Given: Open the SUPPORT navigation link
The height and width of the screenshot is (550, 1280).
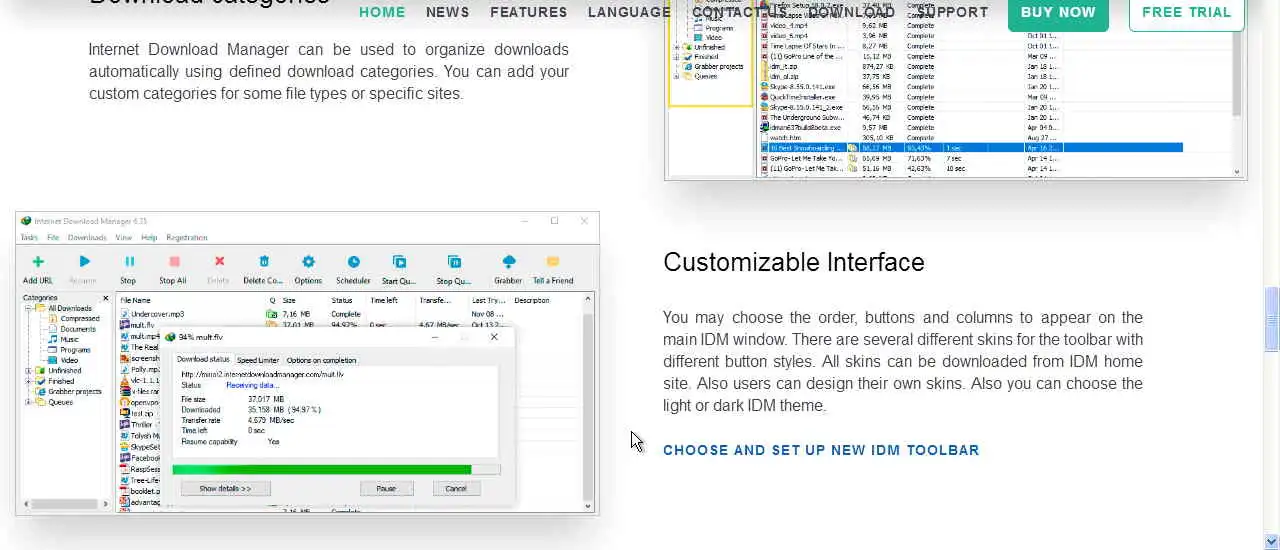Looking at the screenshot, I should click(952, 12).
